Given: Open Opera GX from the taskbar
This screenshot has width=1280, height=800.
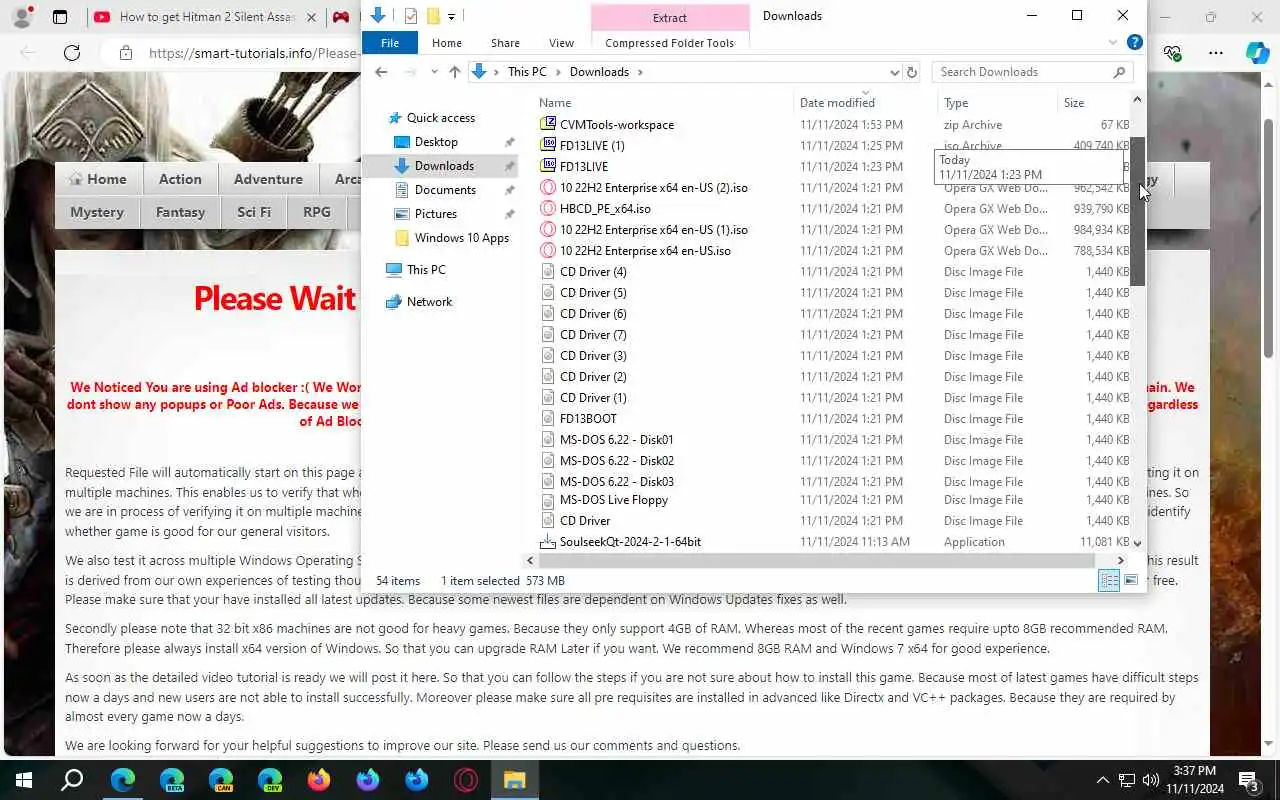Looking at the screenshot, I should pyautogui.click(x=466, y=780).
